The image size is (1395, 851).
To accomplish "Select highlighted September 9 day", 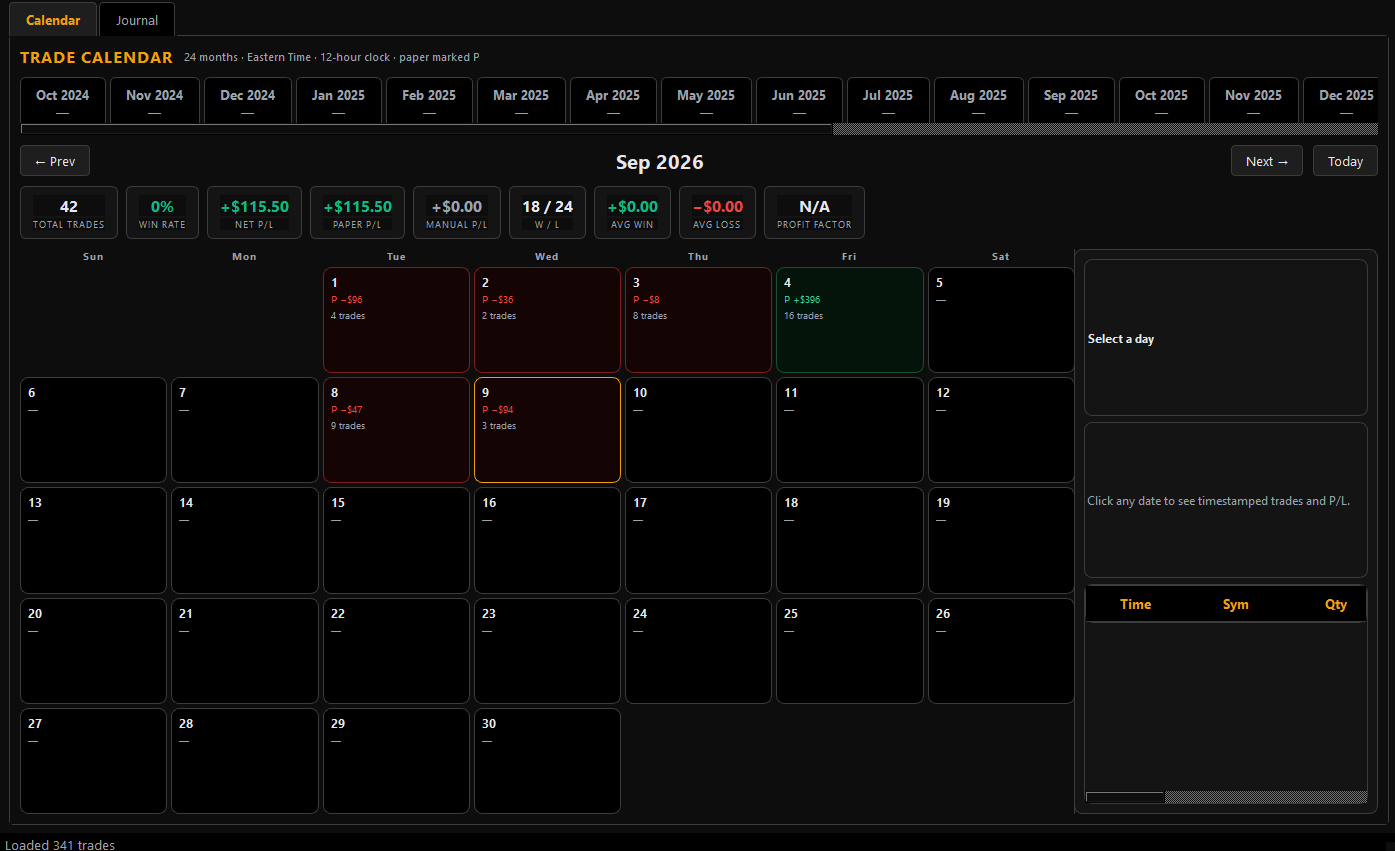I will [547, 430].
